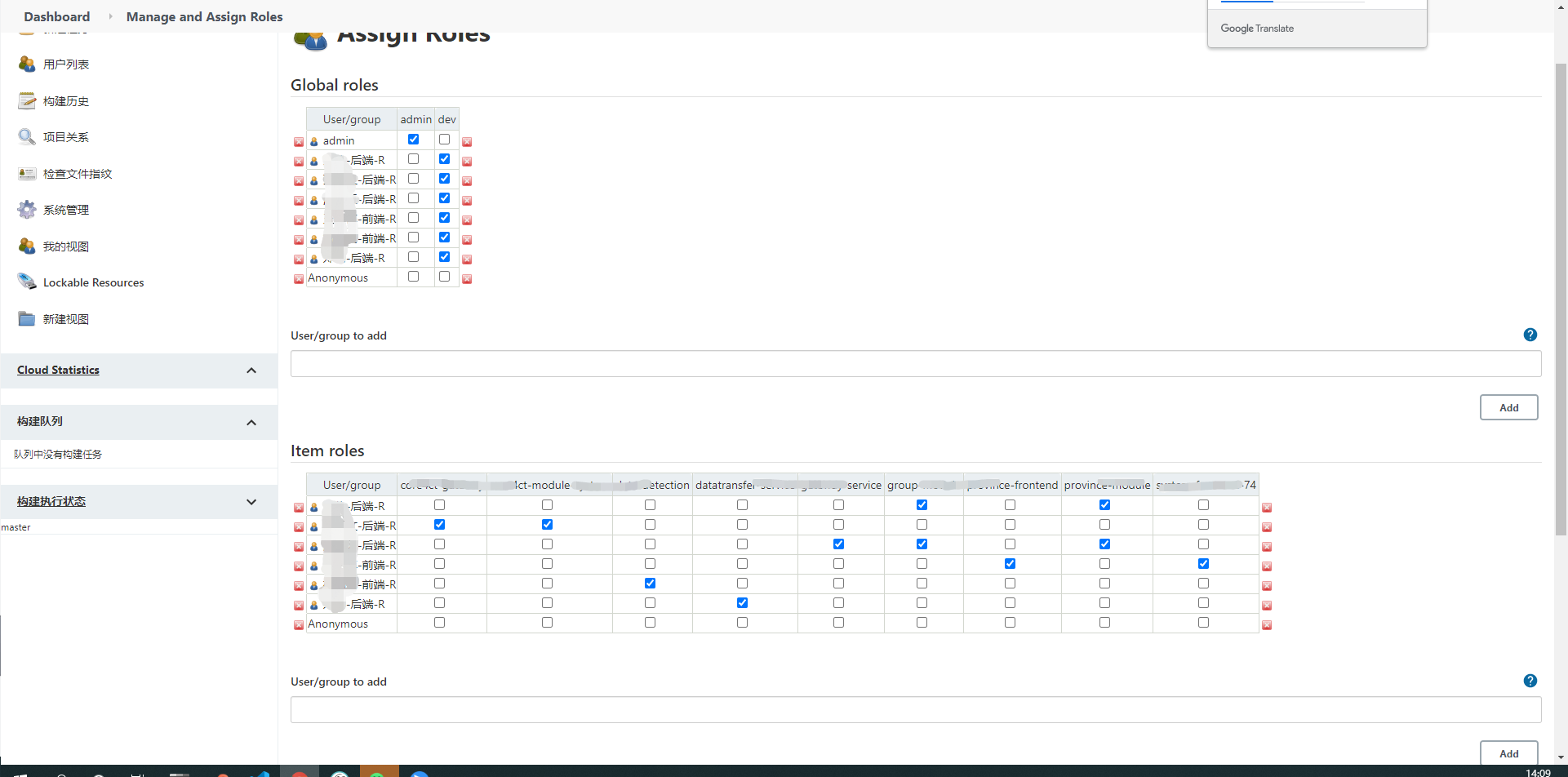This screenshot has width=1568, height=777.
Task: Click Google Translate popup label
Action: tap(1257, 29)
